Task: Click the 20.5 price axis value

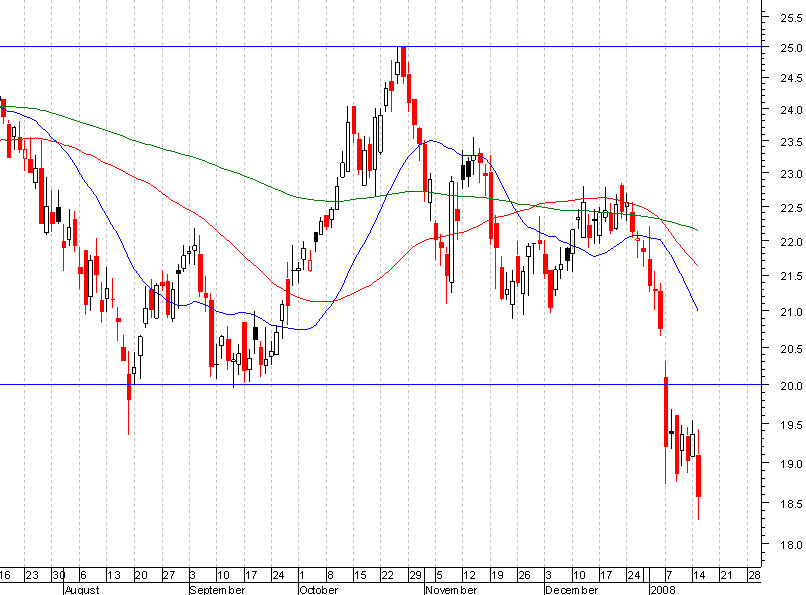Action: click(791, 349)
